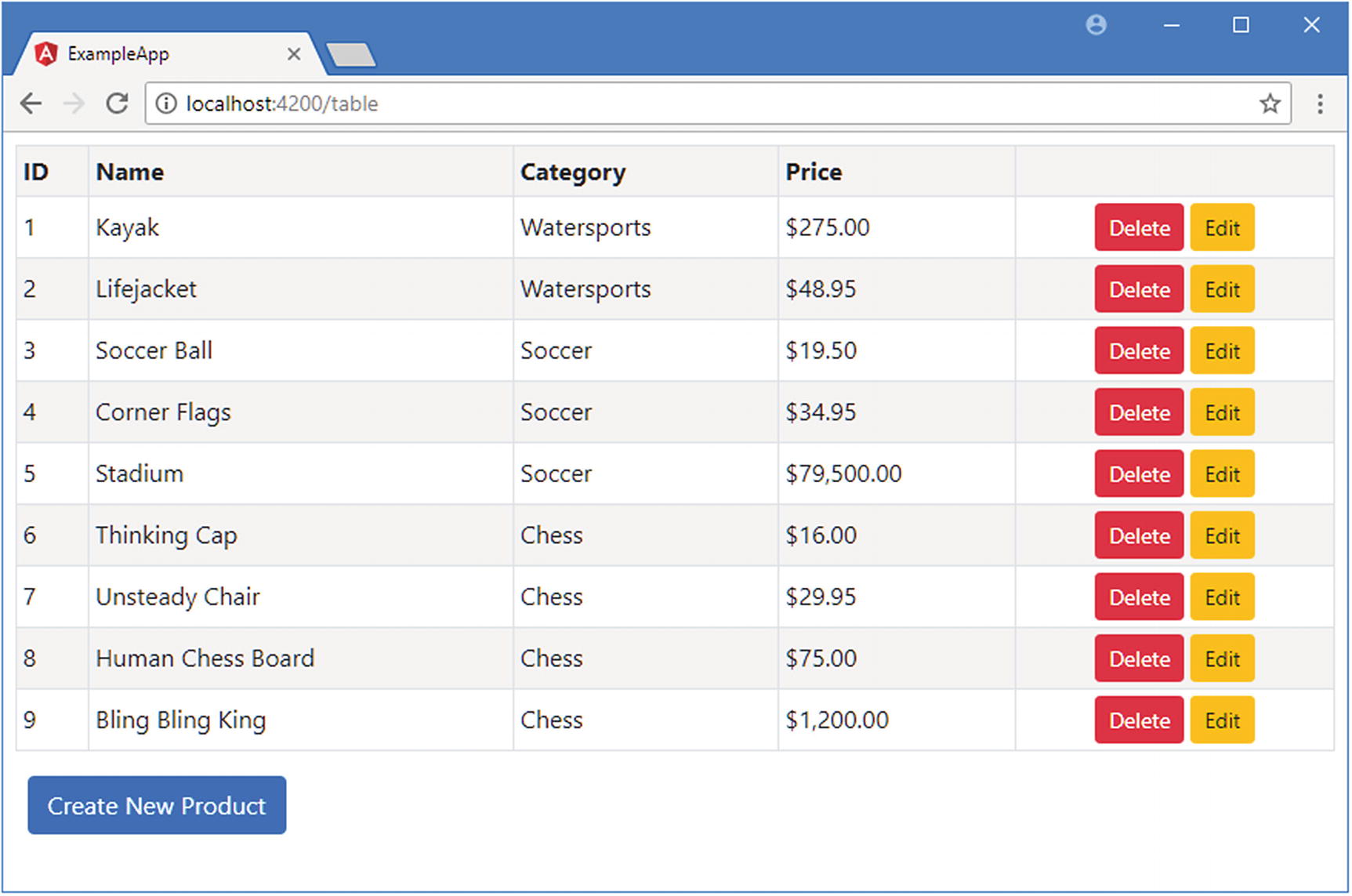1352x896 pixels.
Task: Click the site information icon
Action: (x=166, y=103)
